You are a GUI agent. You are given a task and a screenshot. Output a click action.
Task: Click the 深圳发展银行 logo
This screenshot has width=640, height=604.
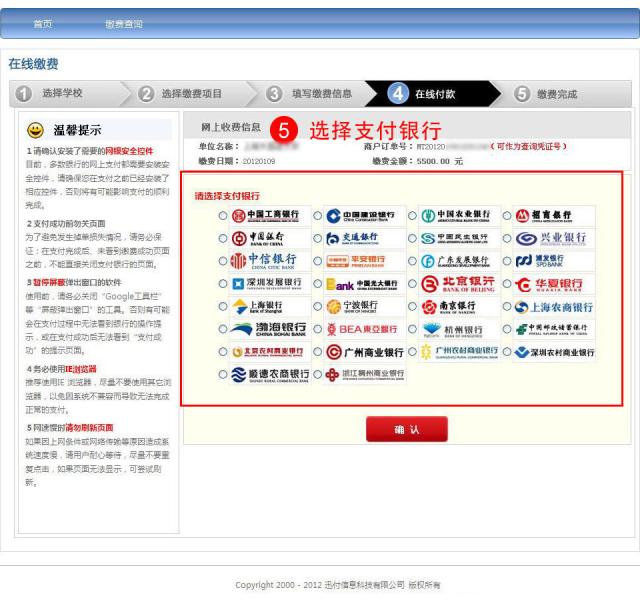(270, 284)
